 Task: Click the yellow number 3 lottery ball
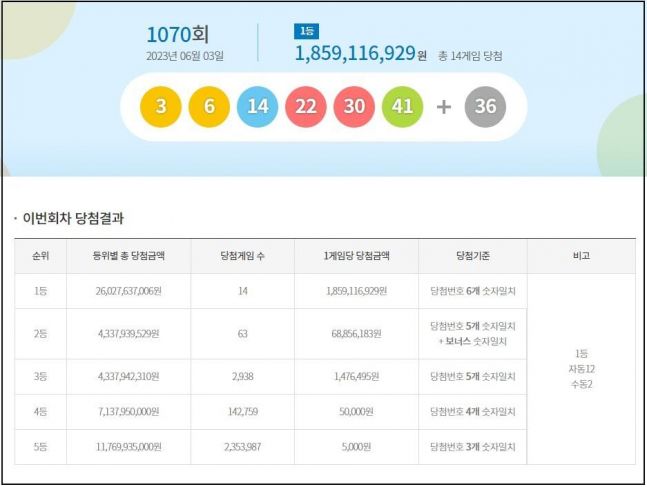(x=161, y=107)
